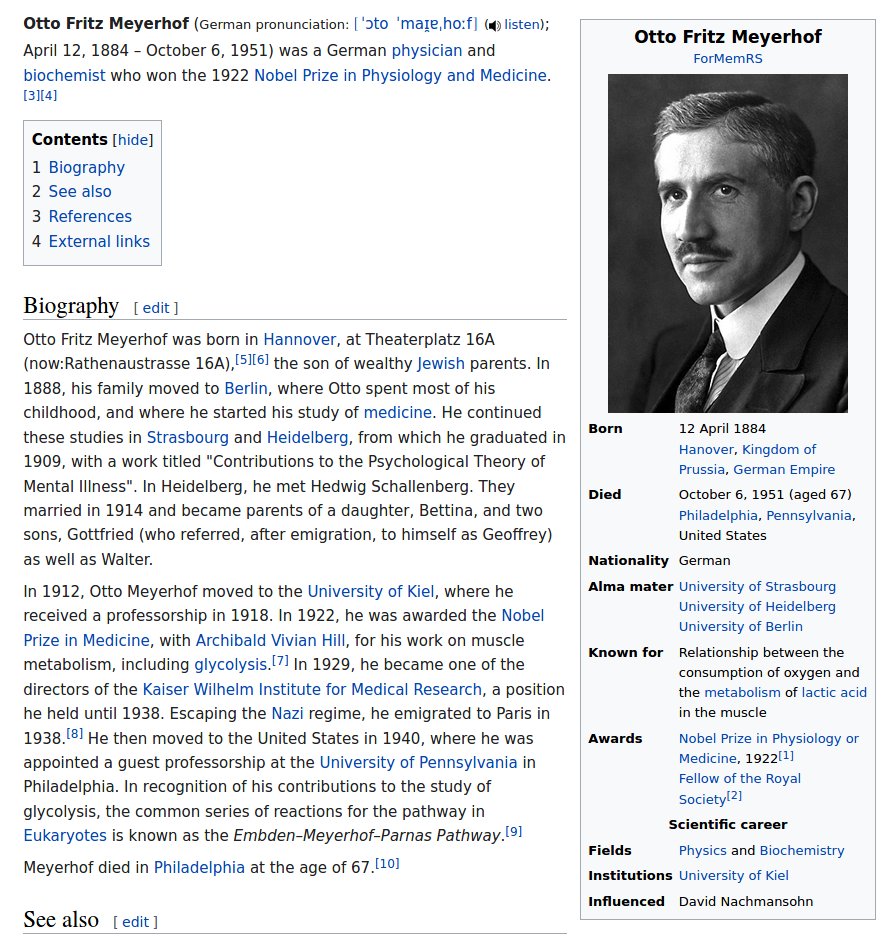Open the Eukaryotes link
This screenshot has height=945, width=895.
click(65, 835)
